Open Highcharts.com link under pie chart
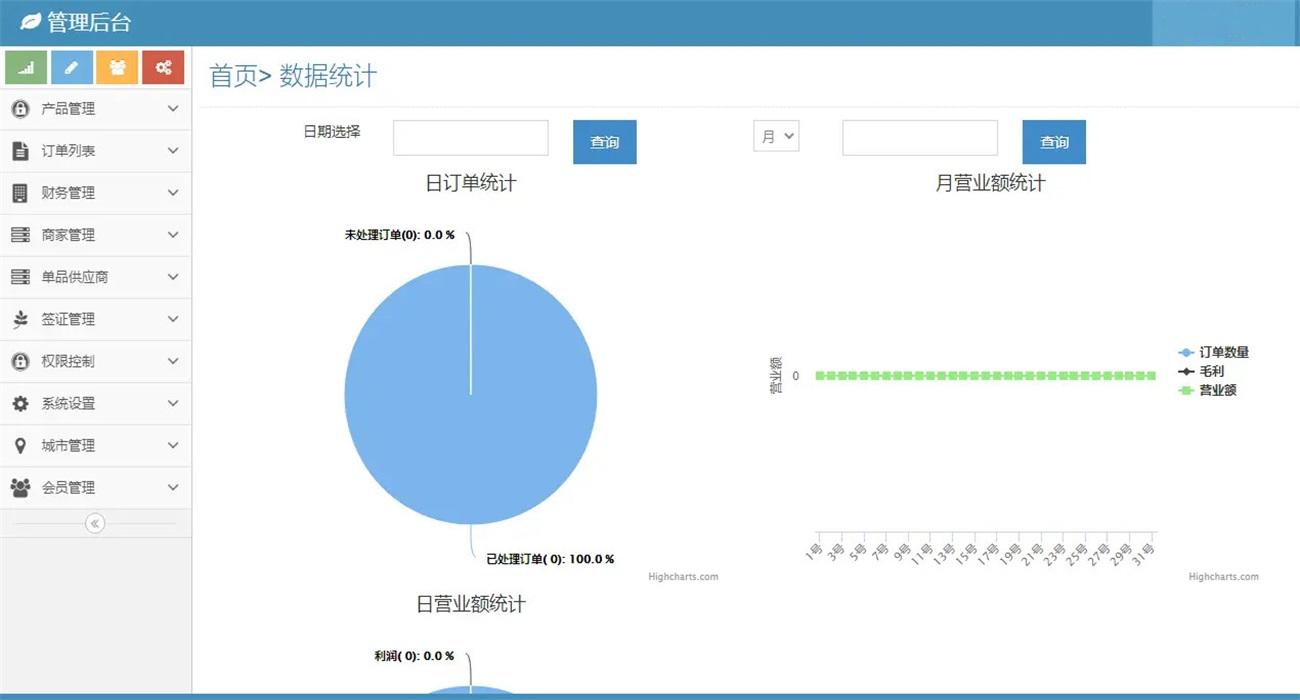The image size is (1300, 700). [683, 577]
